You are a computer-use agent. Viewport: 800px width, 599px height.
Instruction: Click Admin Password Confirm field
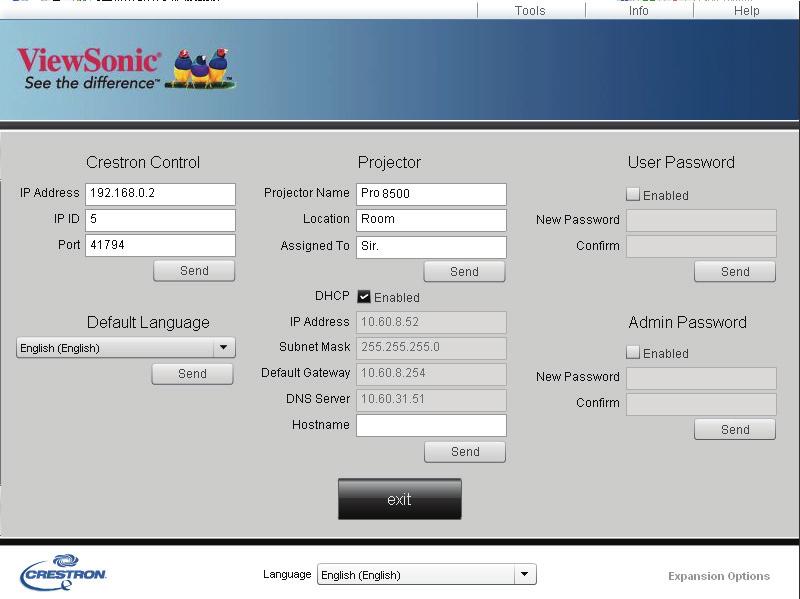[702, 404]
